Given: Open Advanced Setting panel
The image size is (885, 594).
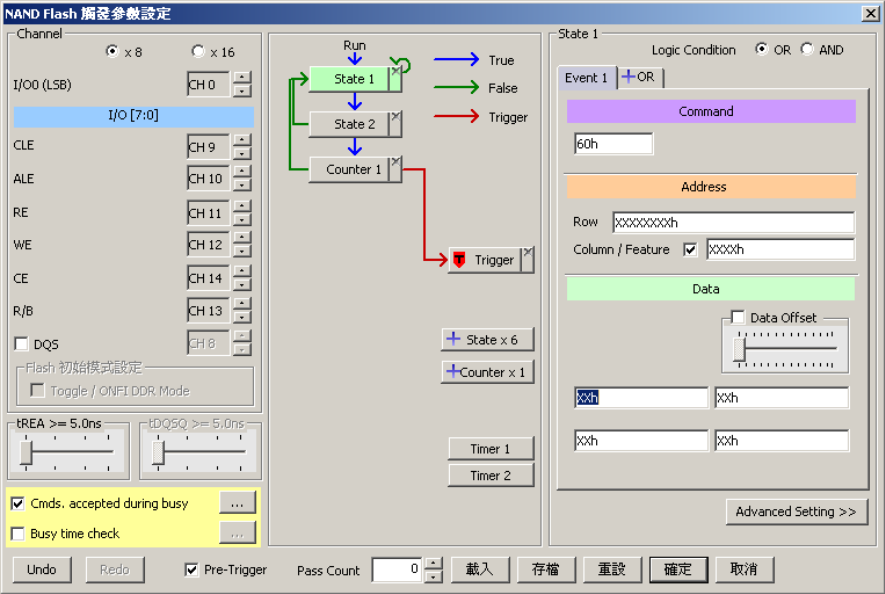Looking at the screenshot, I should point(796,512).
